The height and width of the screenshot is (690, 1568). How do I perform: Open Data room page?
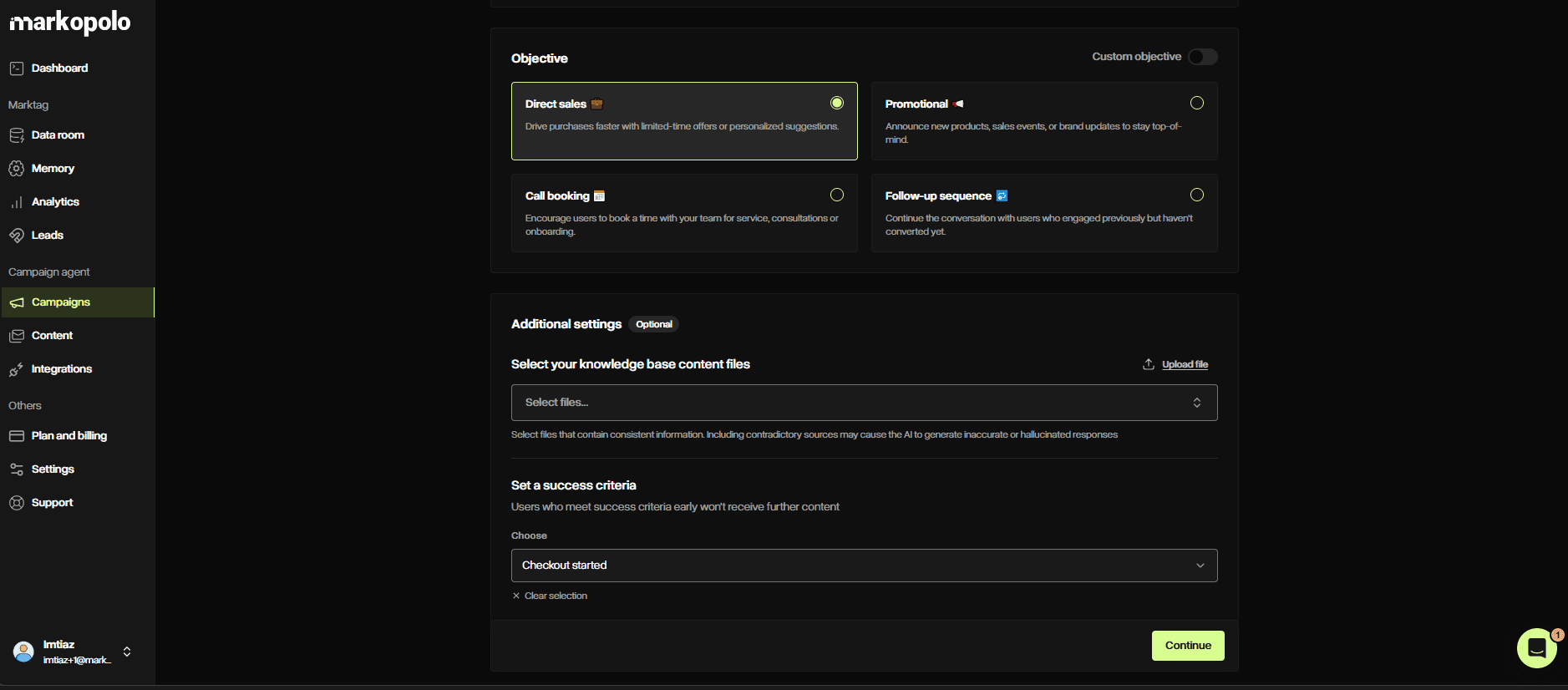(x=58, y=135)
